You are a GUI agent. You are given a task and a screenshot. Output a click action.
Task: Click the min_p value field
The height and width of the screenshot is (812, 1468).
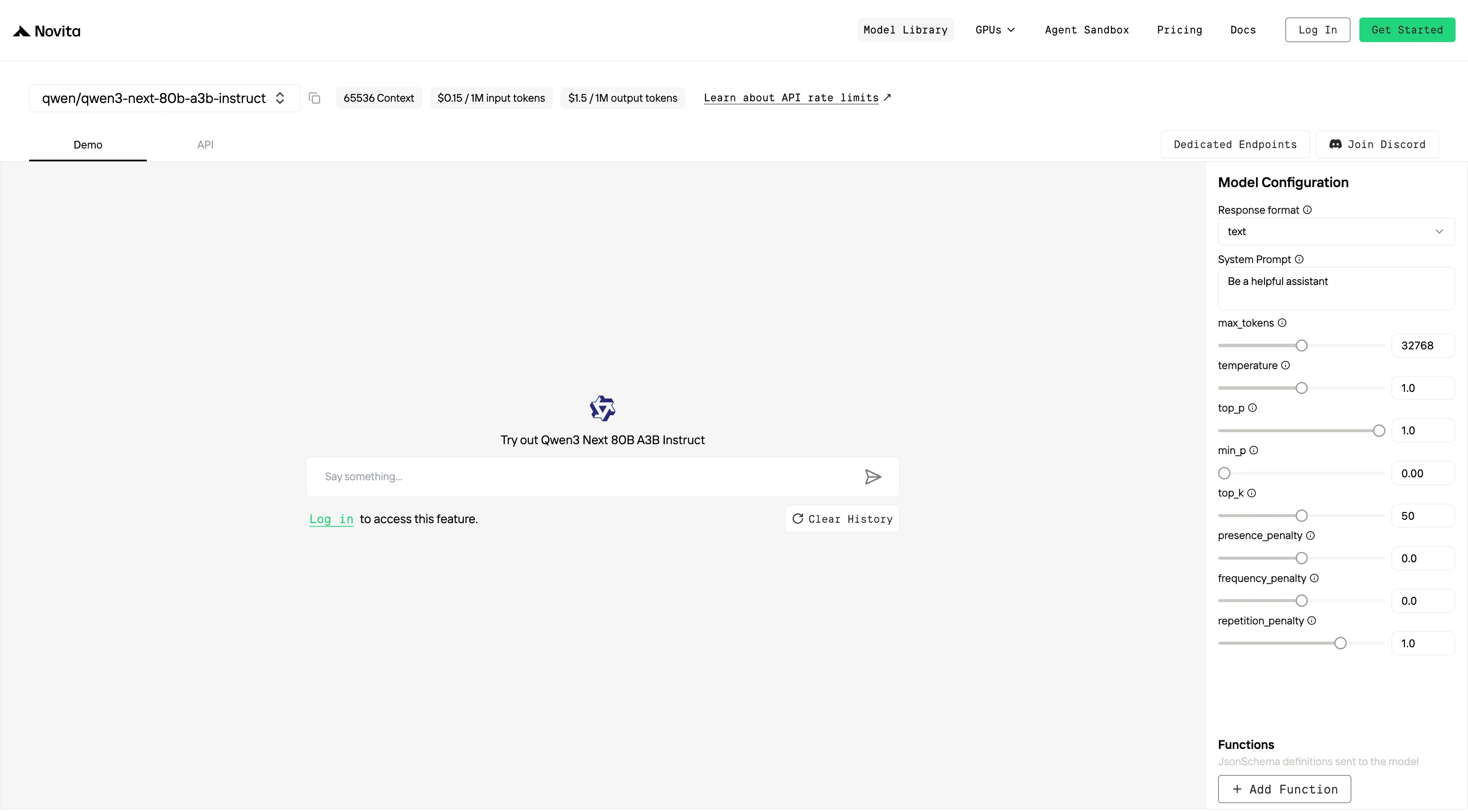[1423, 473]
